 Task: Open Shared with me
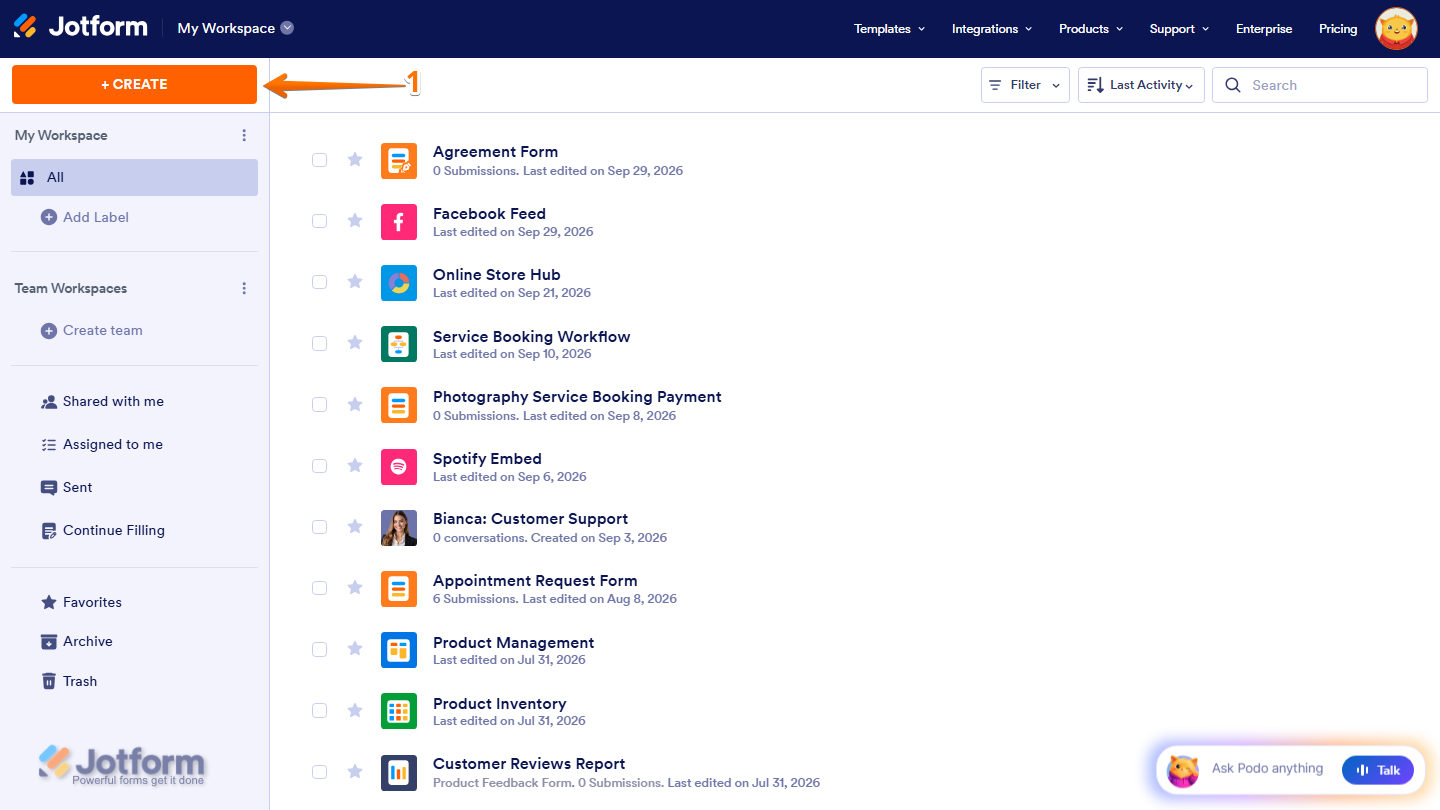102,401
